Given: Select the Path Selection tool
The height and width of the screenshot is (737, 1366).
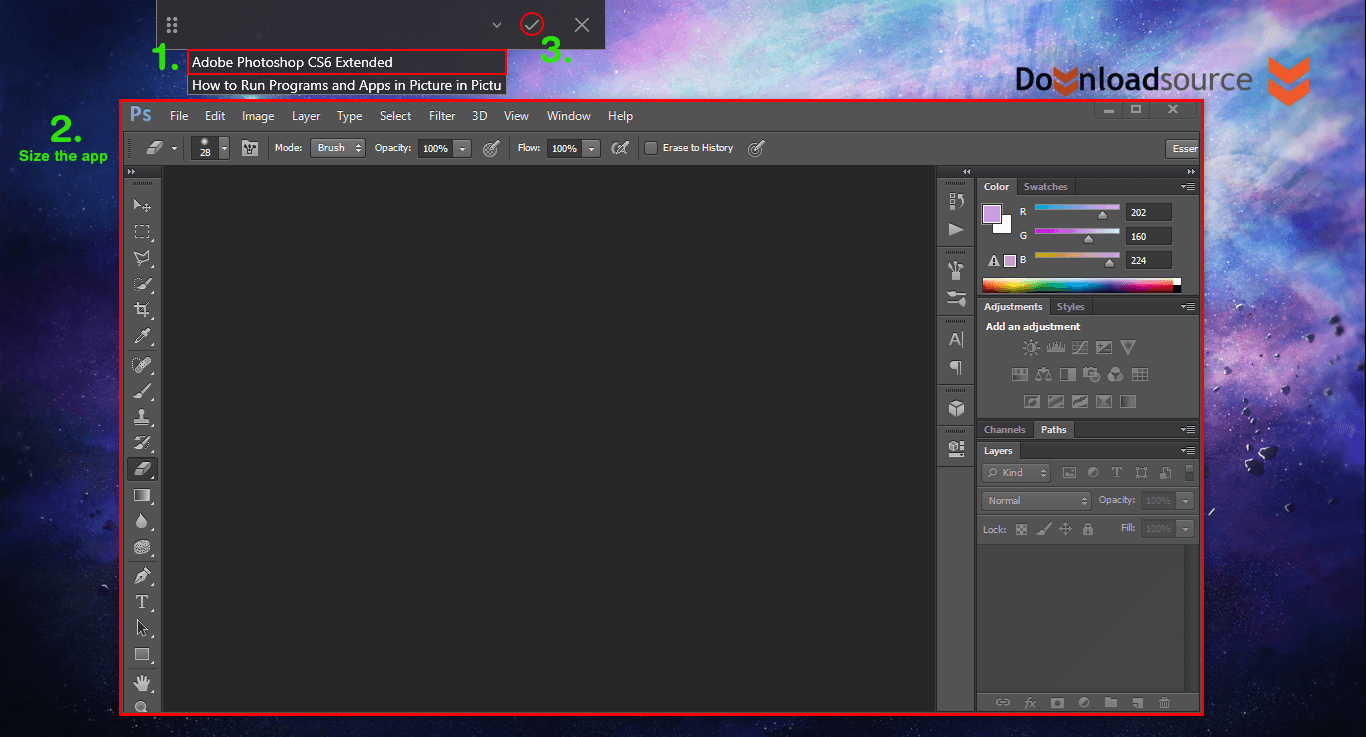Looking at the screenshot, I should pos(142,628).
